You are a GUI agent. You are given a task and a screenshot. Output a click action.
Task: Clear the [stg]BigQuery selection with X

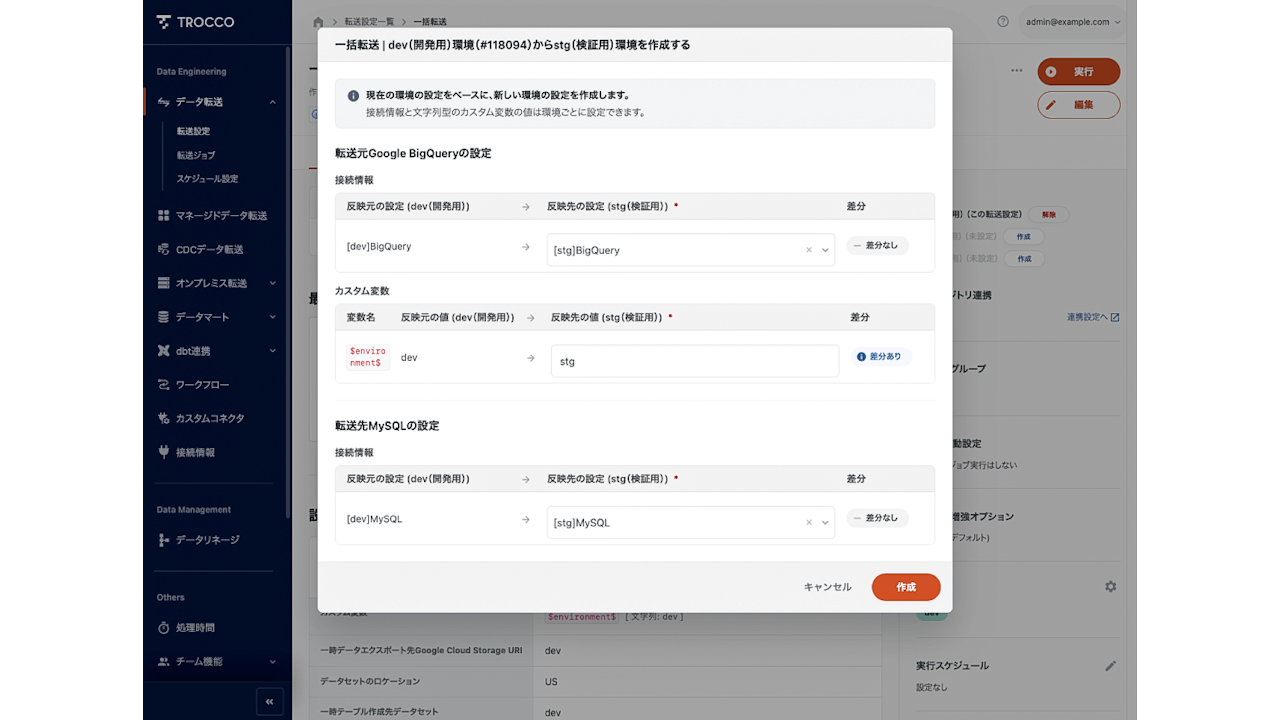(x=809, y=250)
